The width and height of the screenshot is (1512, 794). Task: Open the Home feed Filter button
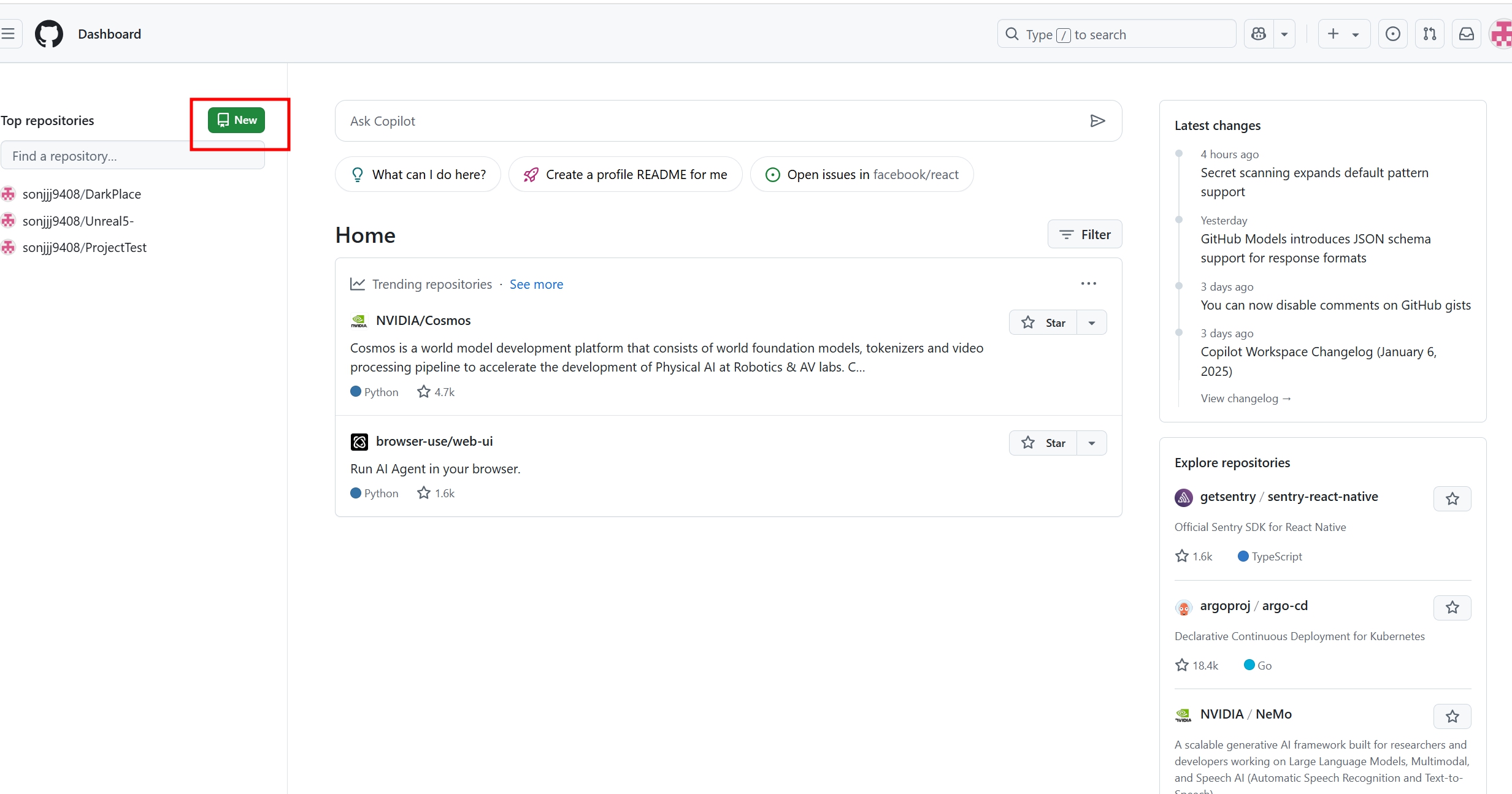click(x=1085, y=234)
